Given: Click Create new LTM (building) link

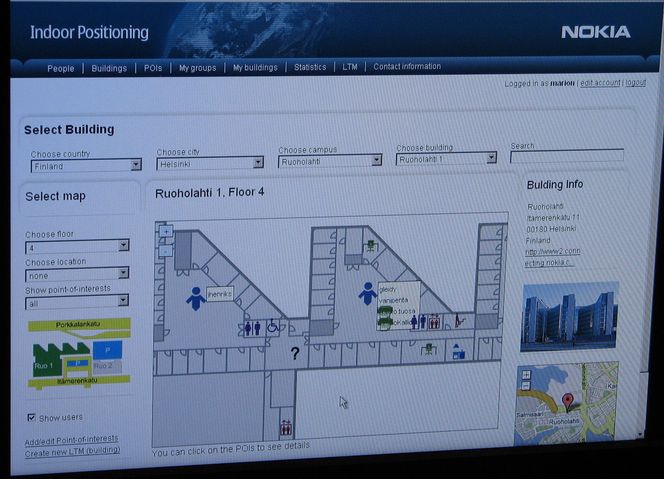Looking at the screenshot, I should [72, 451].
